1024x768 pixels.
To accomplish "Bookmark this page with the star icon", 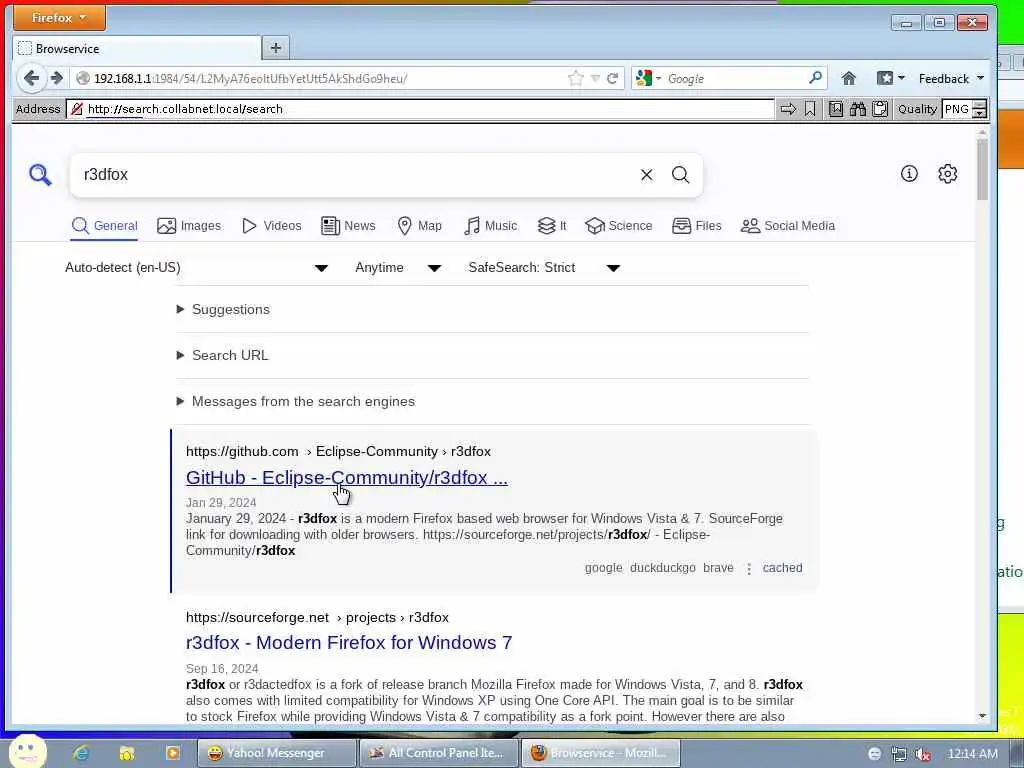I will 575,78.
